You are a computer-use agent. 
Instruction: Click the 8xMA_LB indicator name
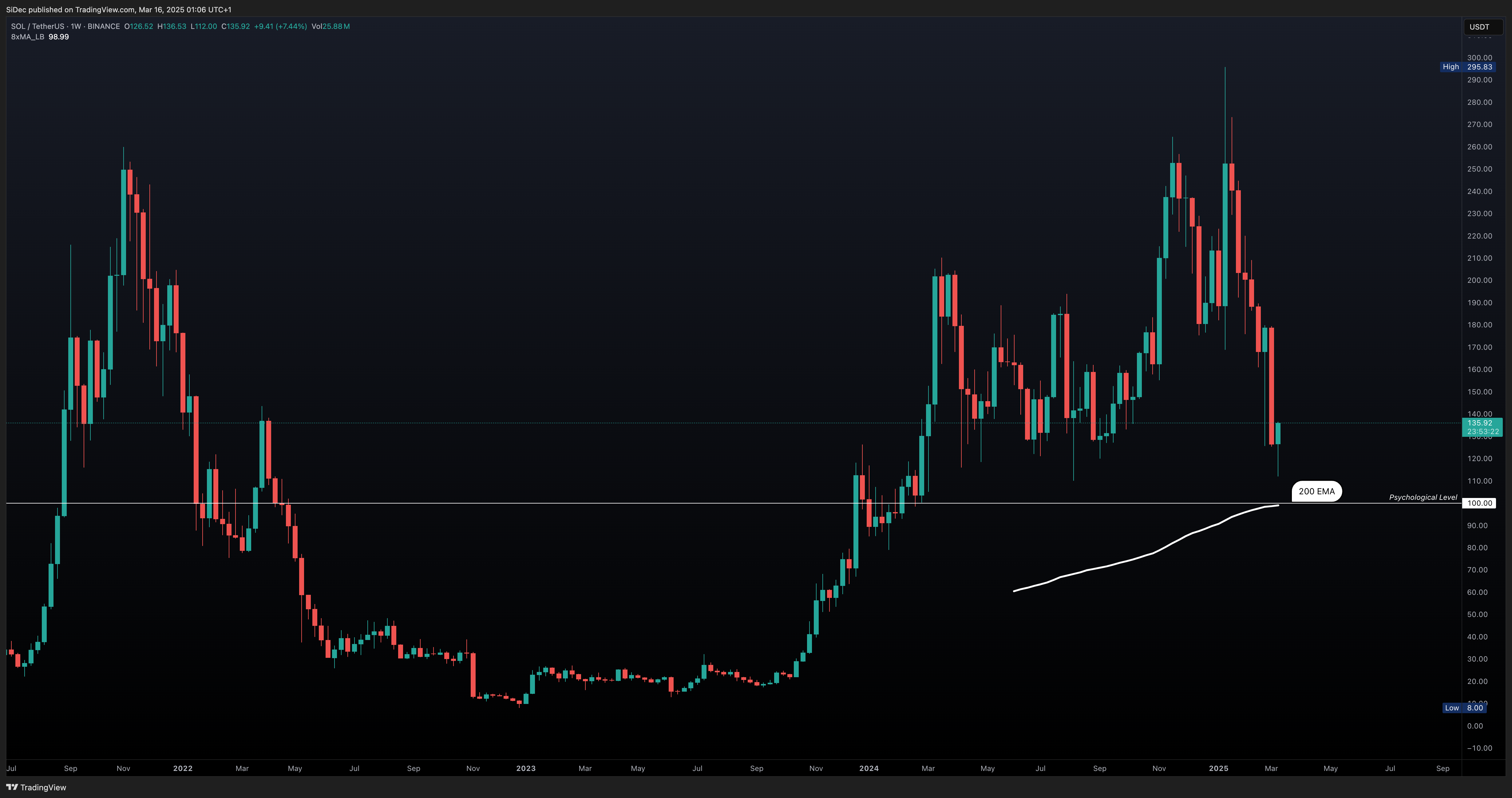click(x=28, y=37)
